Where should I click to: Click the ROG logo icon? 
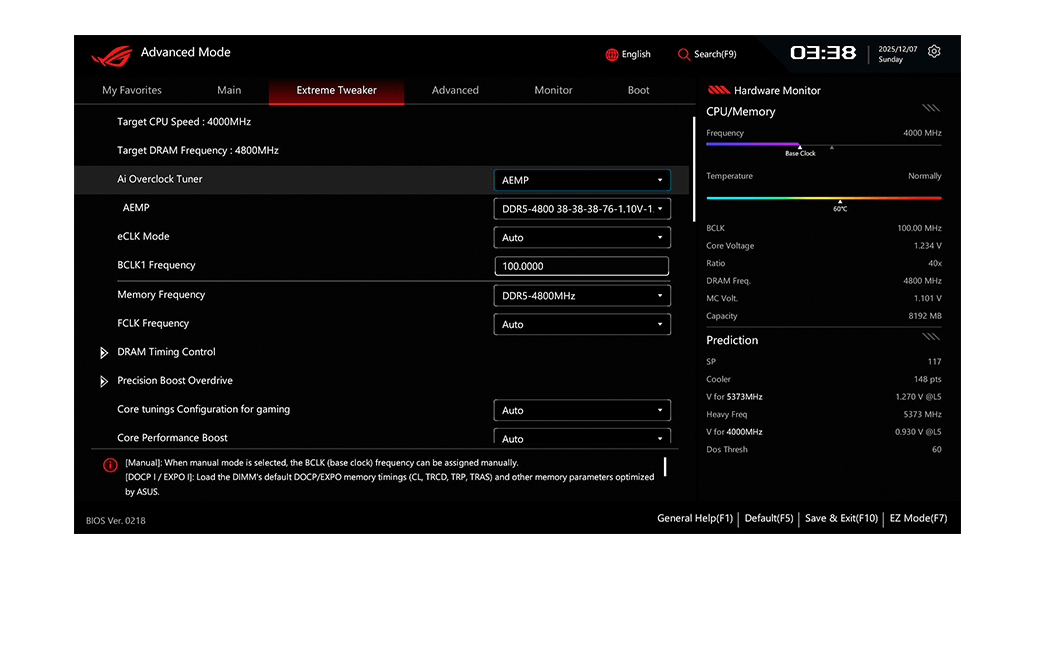[x=111, y=55]
